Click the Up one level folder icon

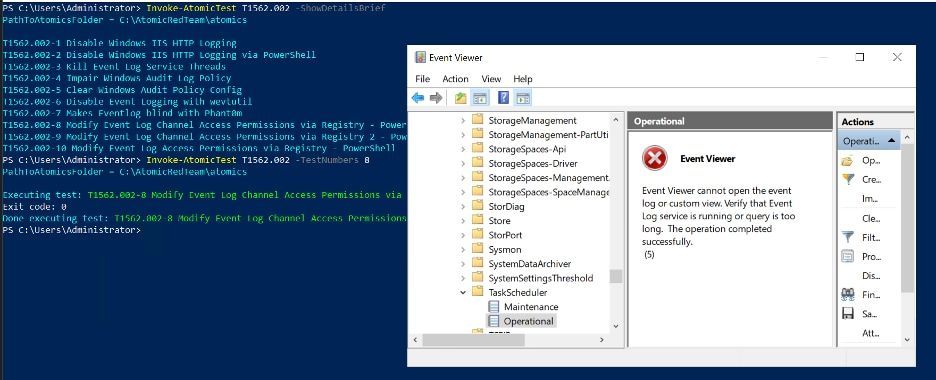[460, 98]
